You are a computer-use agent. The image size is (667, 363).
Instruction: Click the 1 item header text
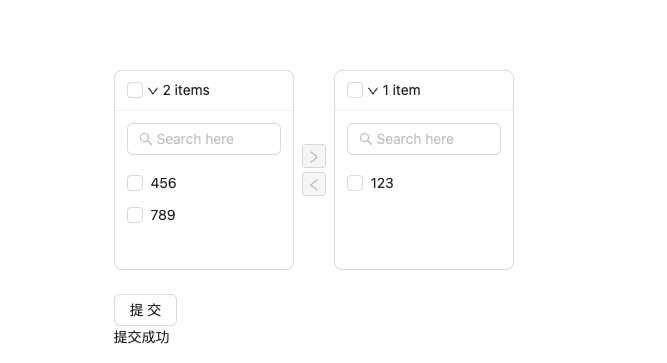(401, 90)
